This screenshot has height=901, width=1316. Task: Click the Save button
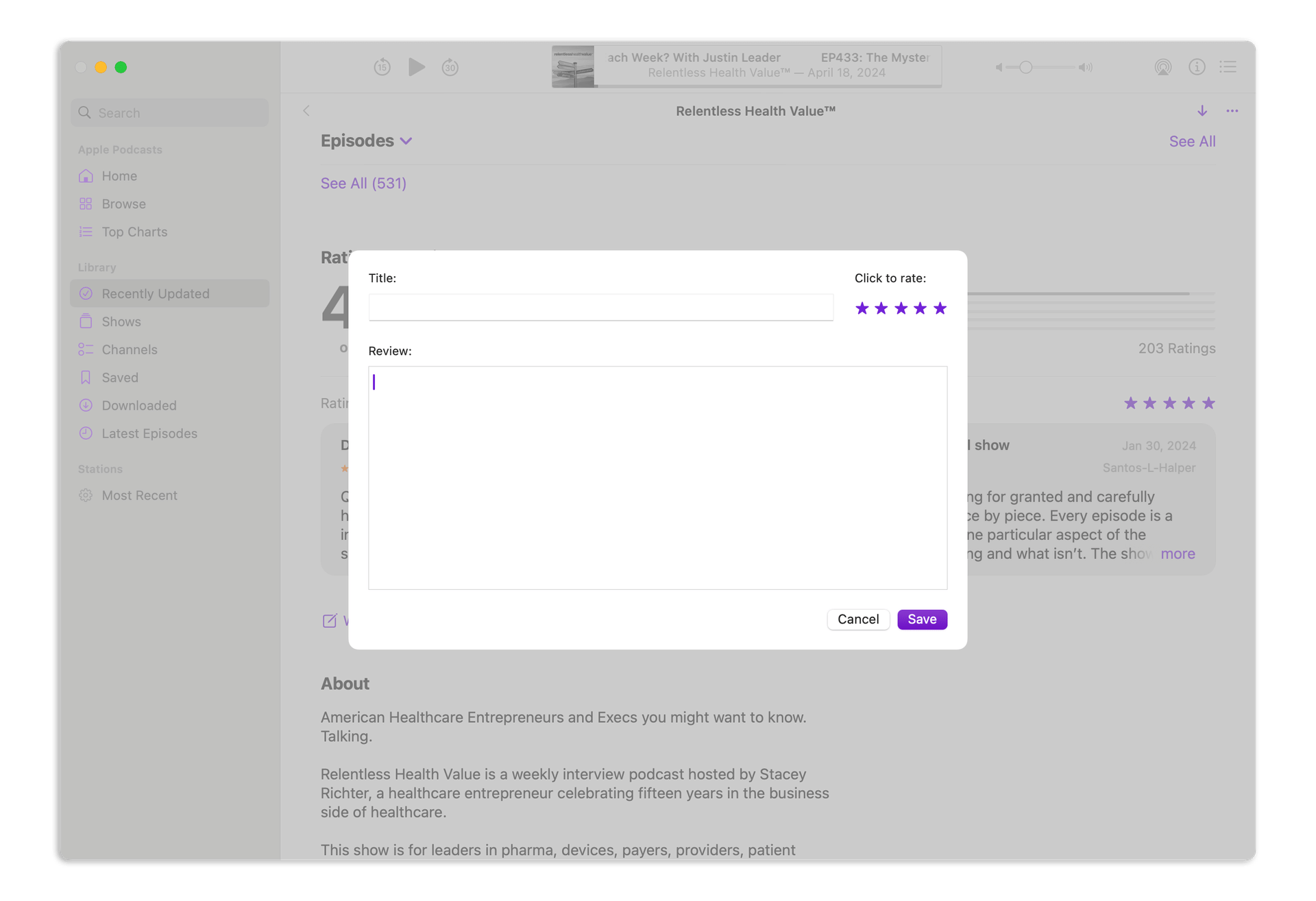922,619
